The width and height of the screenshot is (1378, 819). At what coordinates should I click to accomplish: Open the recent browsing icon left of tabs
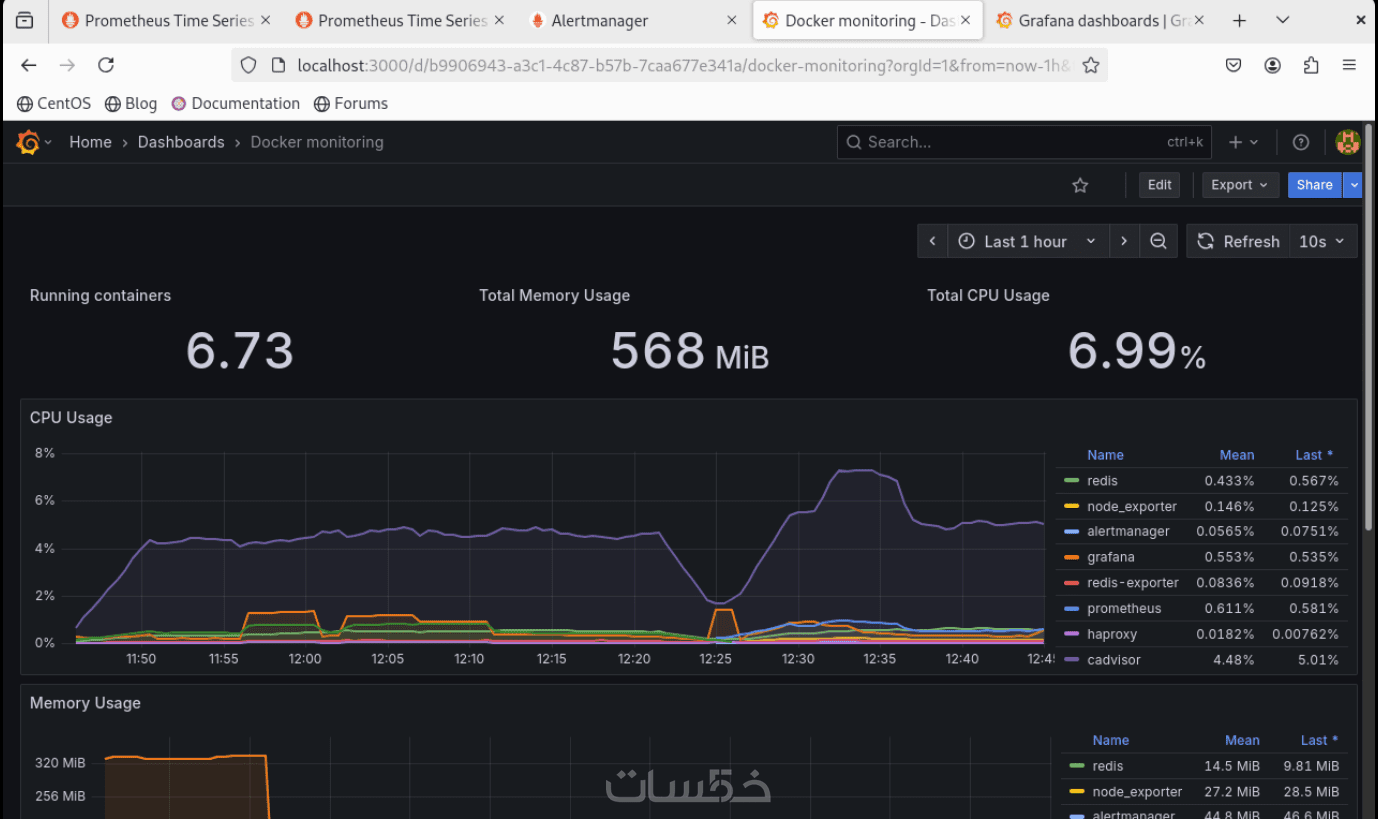pos(25,20)
